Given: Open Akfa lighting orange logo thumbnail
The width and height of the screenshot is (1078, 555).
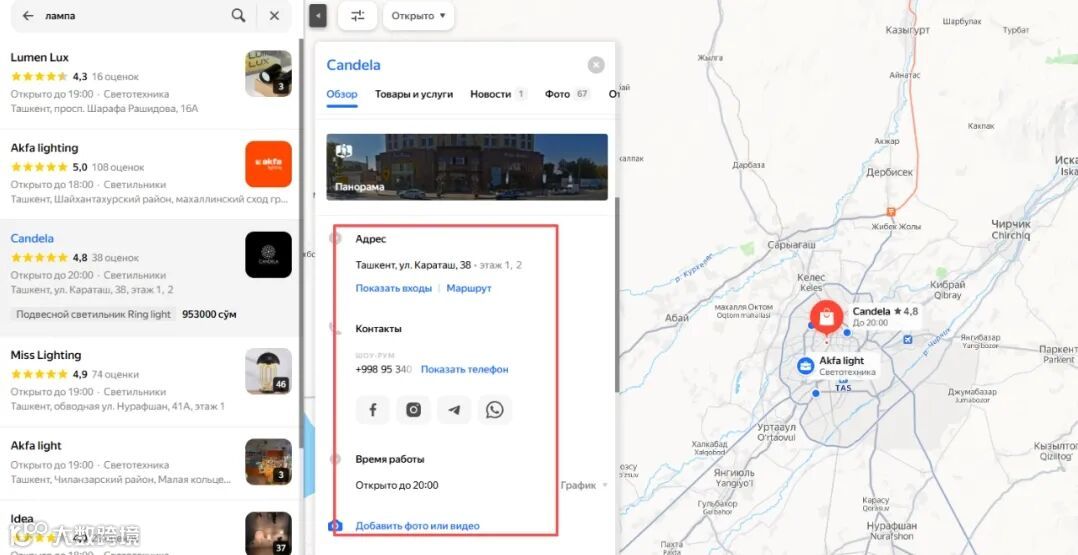Looking at the screenshot, I should (268, 164).
